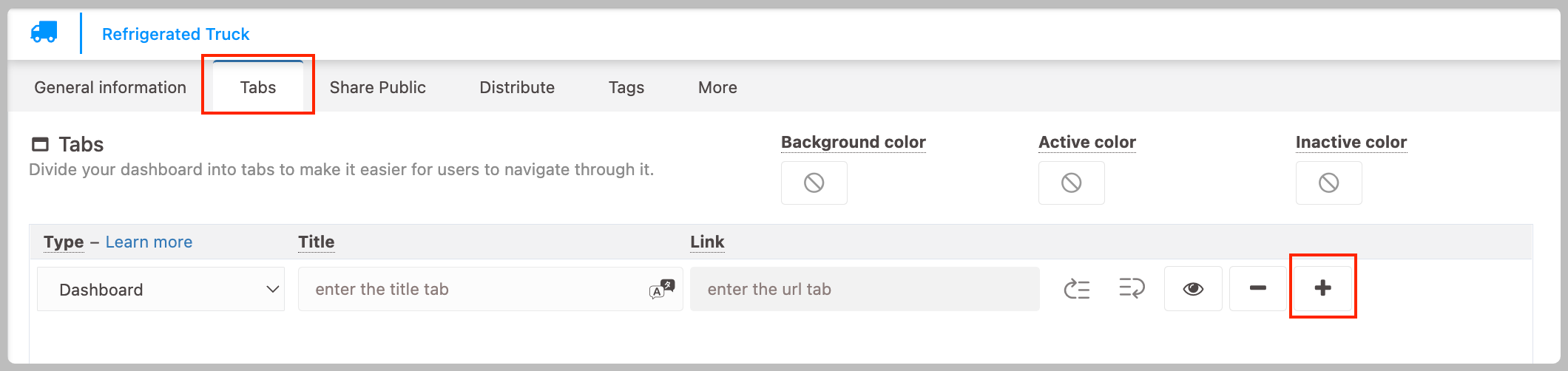Go to the Distribute tab
Image resolution: width=1568 pixels, height=371 pixels.
coord(517,87)
